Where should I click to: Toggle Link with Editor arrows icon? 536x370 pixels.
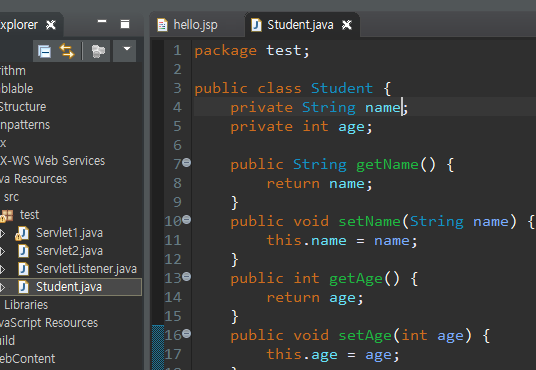67,51
